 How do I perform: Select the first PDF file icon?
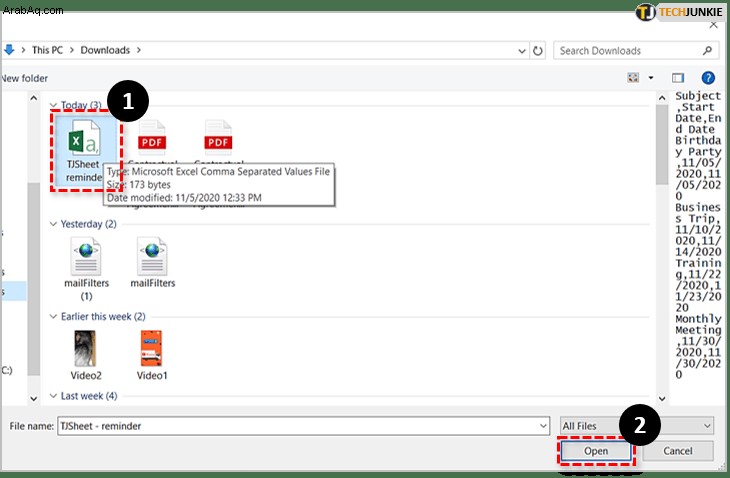152,138
